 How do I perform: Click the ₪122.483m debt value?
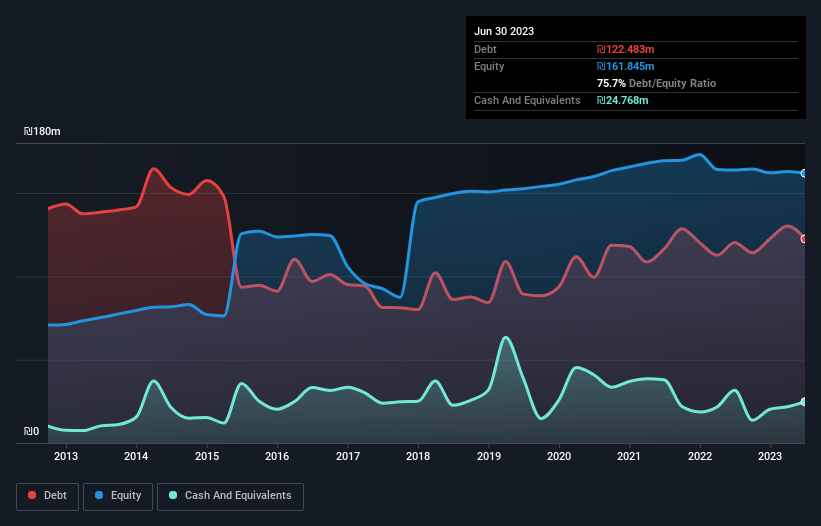(626, 49)
